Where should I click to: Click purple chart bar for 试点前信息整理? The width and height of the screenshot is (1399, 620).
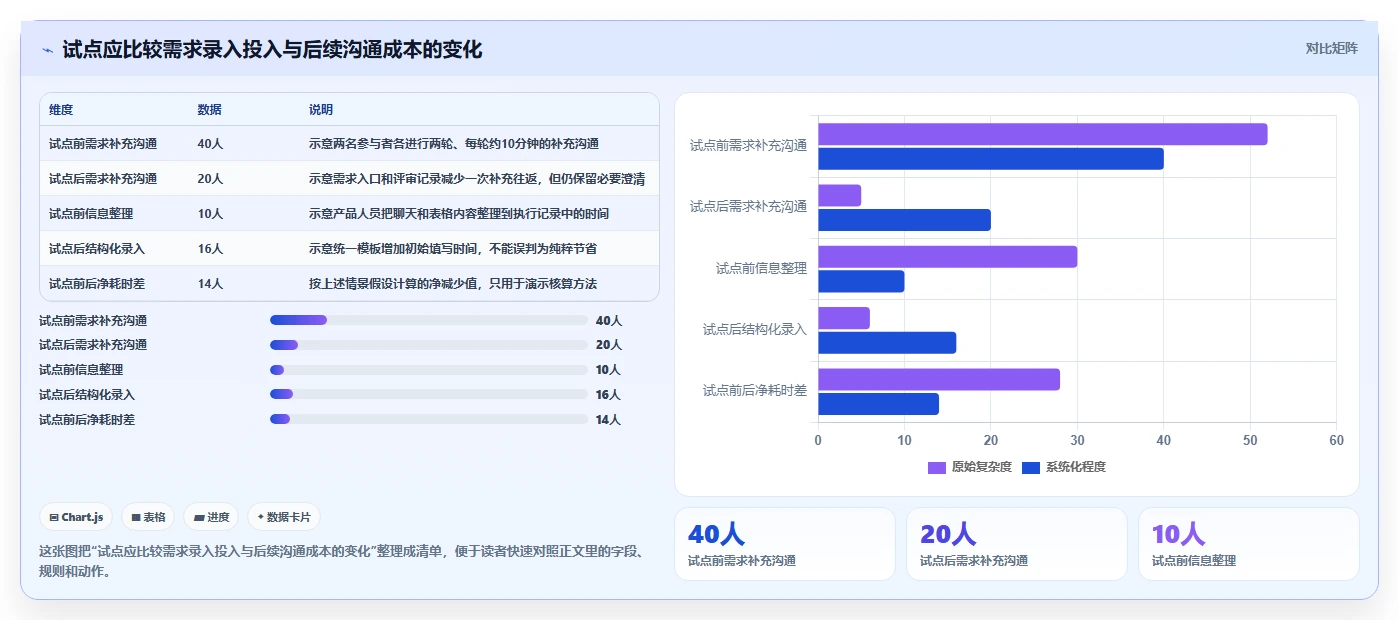pos(948,257)
